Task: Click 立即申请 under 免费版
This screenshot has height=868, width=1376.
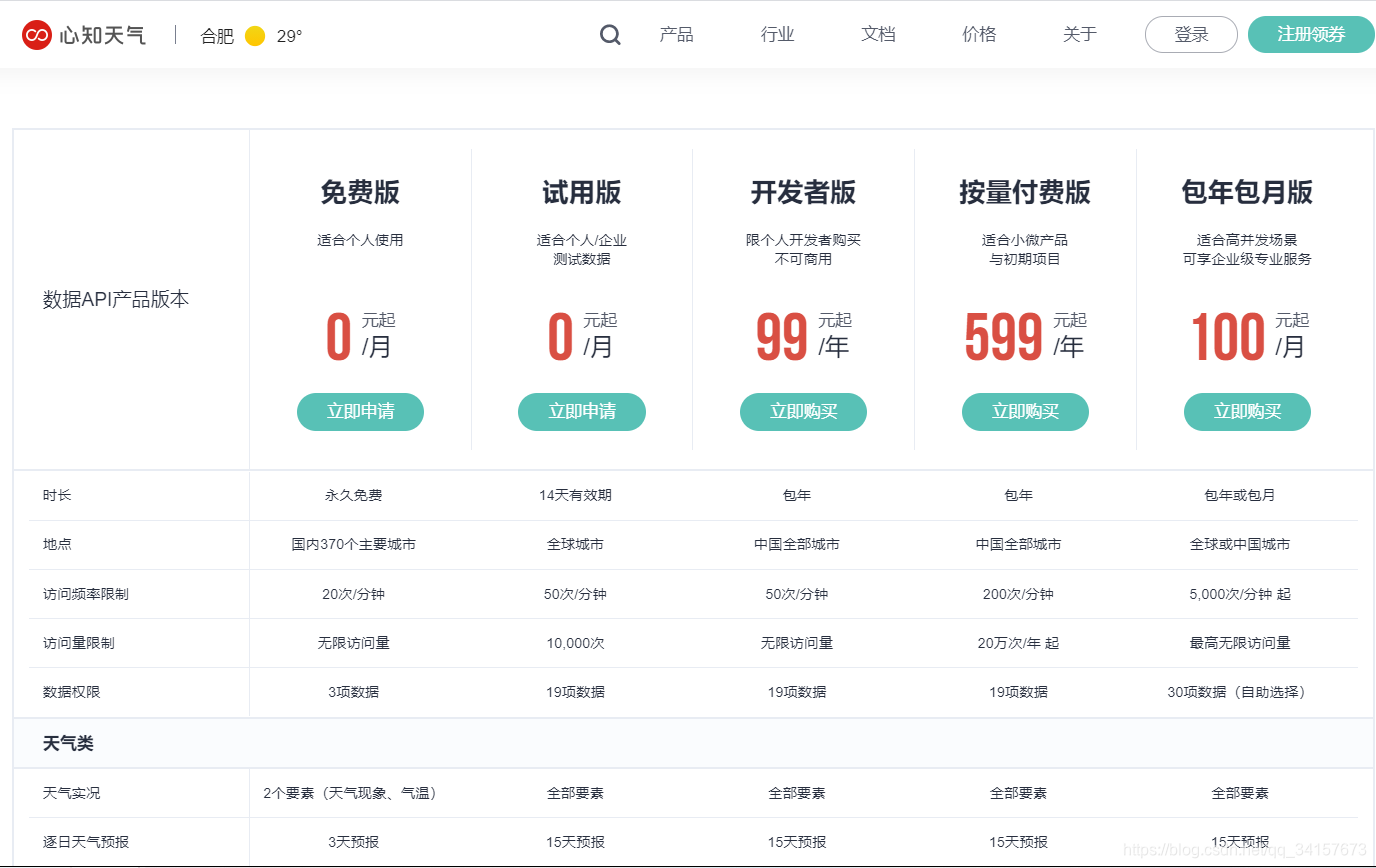Action: click(x=360, y=412)
